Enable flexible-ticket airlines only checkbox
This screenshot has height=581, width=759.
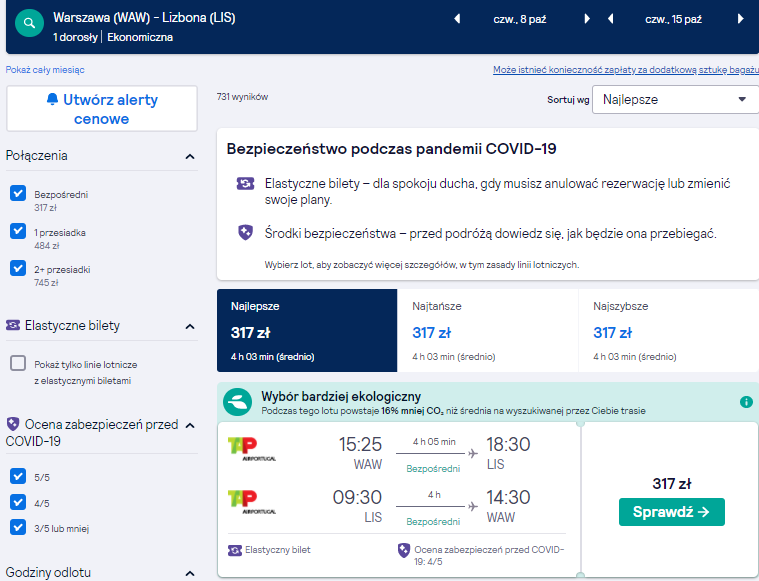18,363
